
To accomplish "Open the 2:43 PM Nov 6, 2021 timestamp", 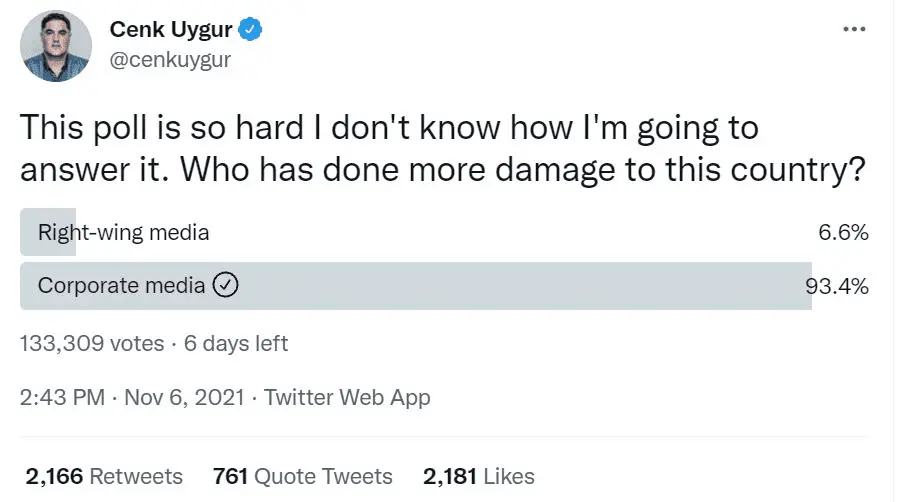I will pos(133,397).
